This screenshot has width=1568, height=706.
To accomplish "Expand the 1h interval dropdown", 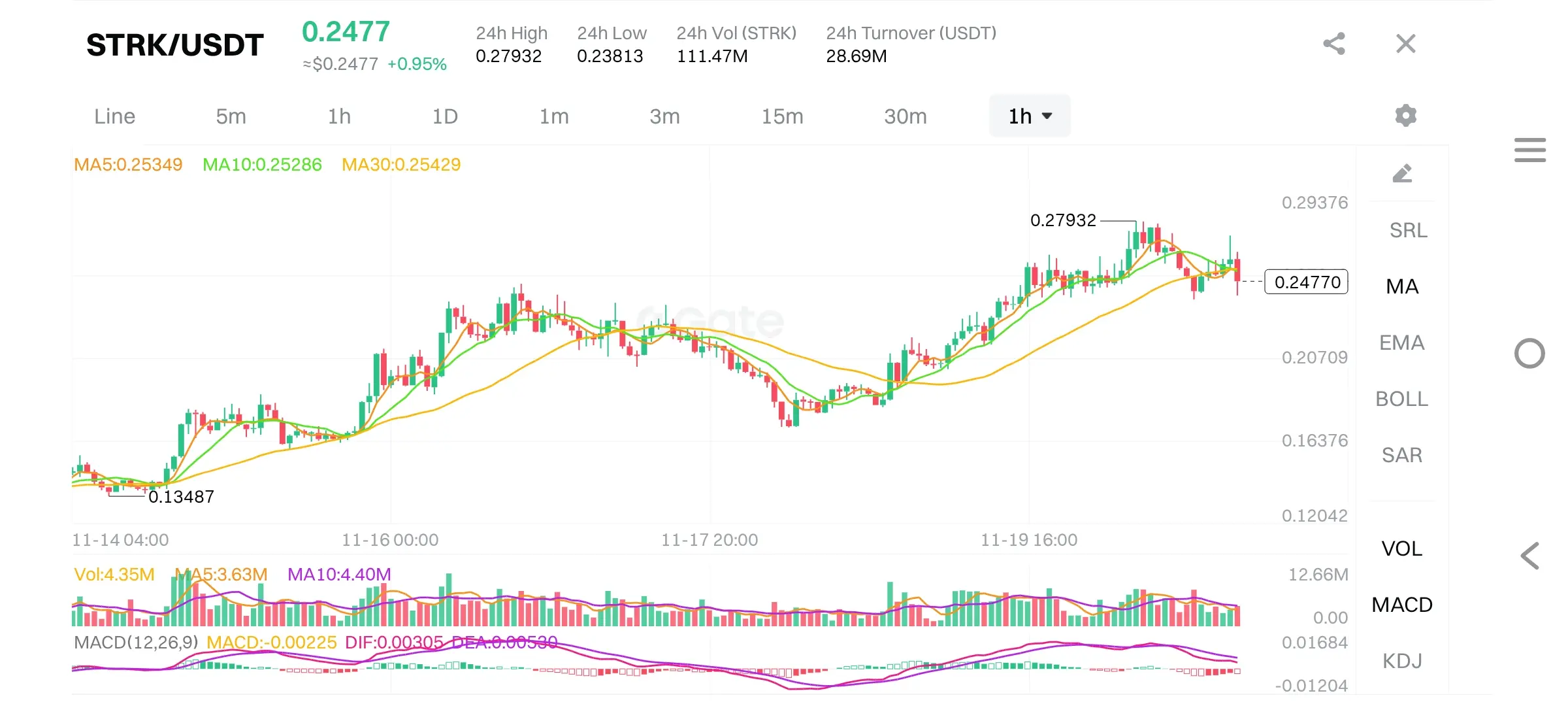I will [x=1030, y=116].
